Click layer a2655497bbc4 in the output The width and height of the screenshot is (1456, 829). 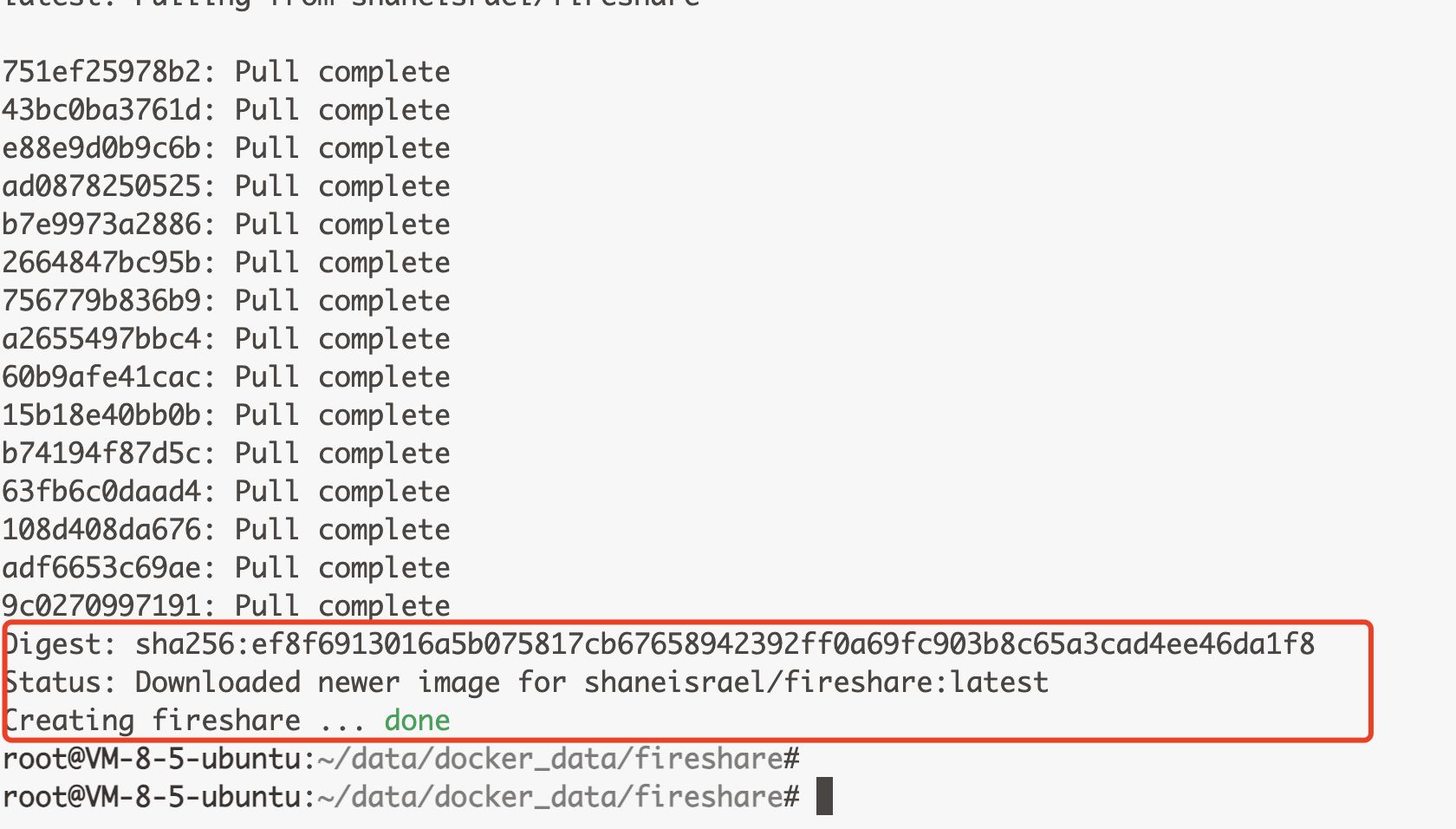click(x=102, y=339)
